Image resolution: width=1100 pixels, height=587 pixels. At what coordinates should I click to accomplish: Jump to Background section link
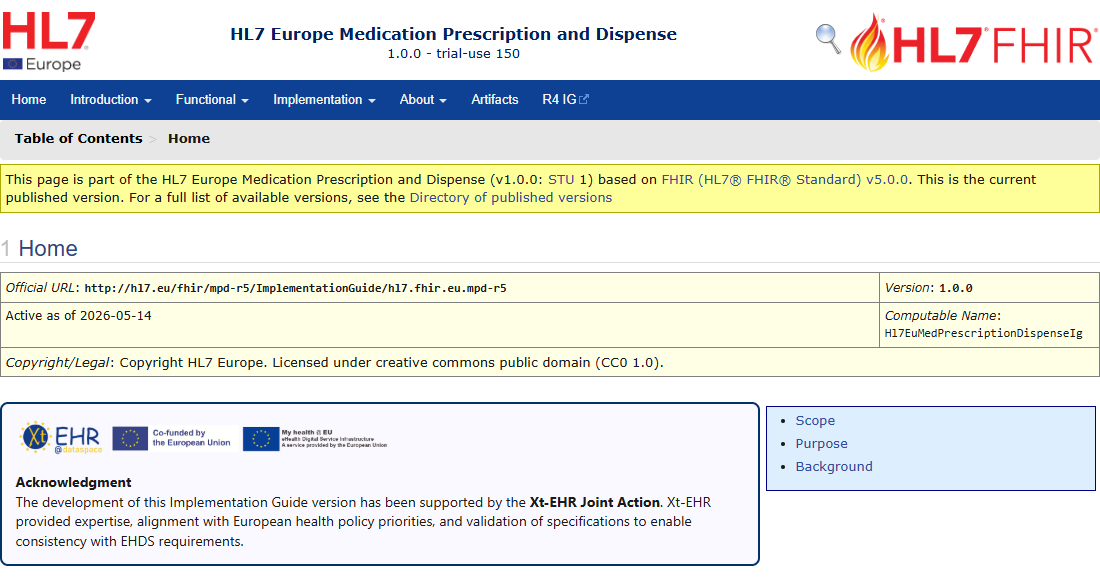[834, 467]
